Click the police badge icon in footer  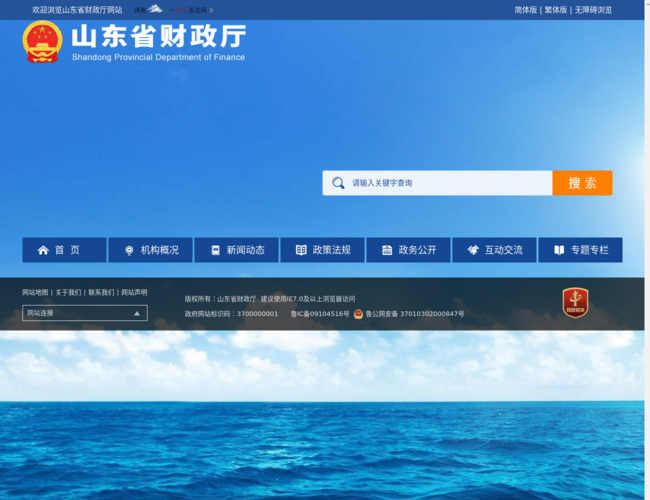click(x=359, y=314)
